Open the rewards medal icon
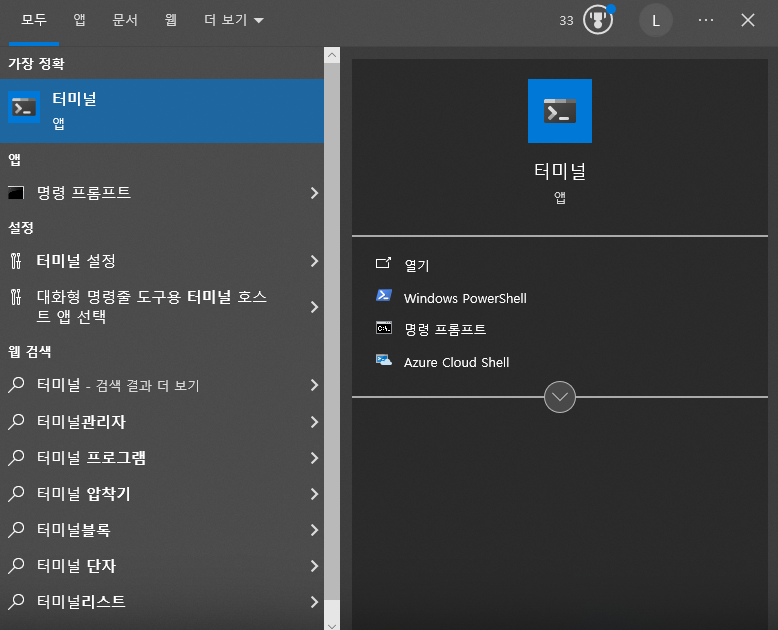Screen dimensions: 778x630 tap(598, 20)
